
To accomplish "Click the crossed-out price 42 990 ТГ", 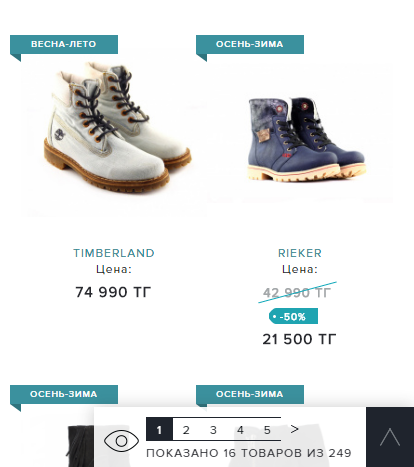I will (297, 293).
